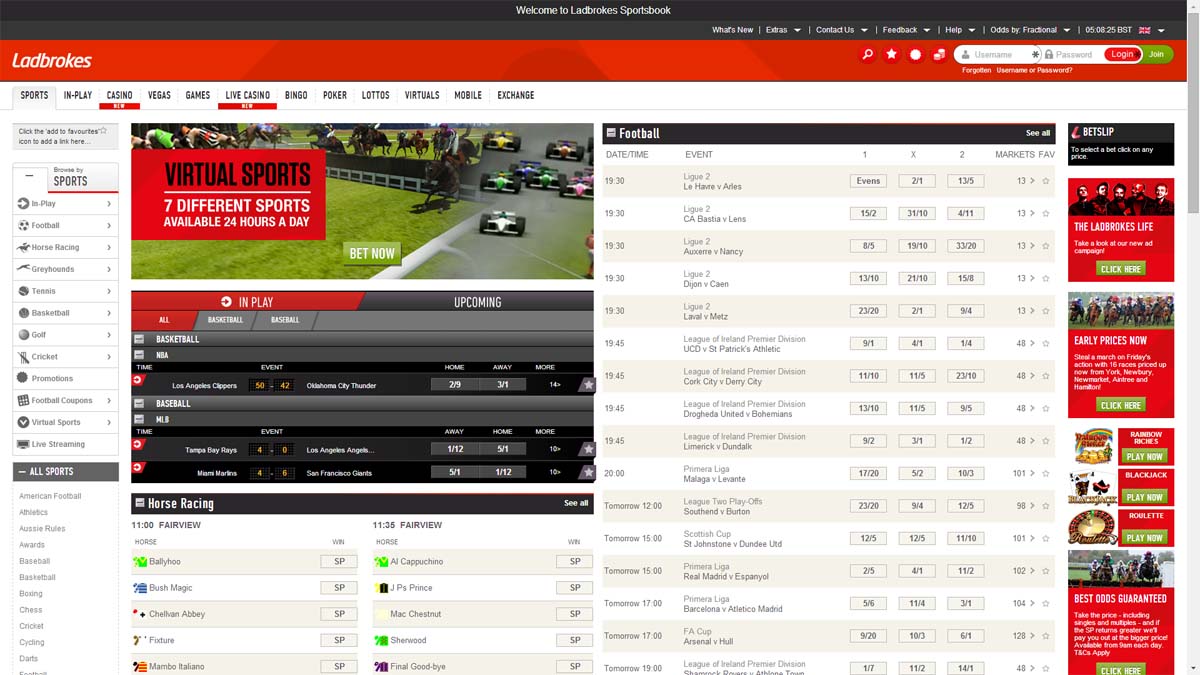Click the betslip cards icon in header
This screenshot has height=675, width=1200.
[x=939, y=54]
